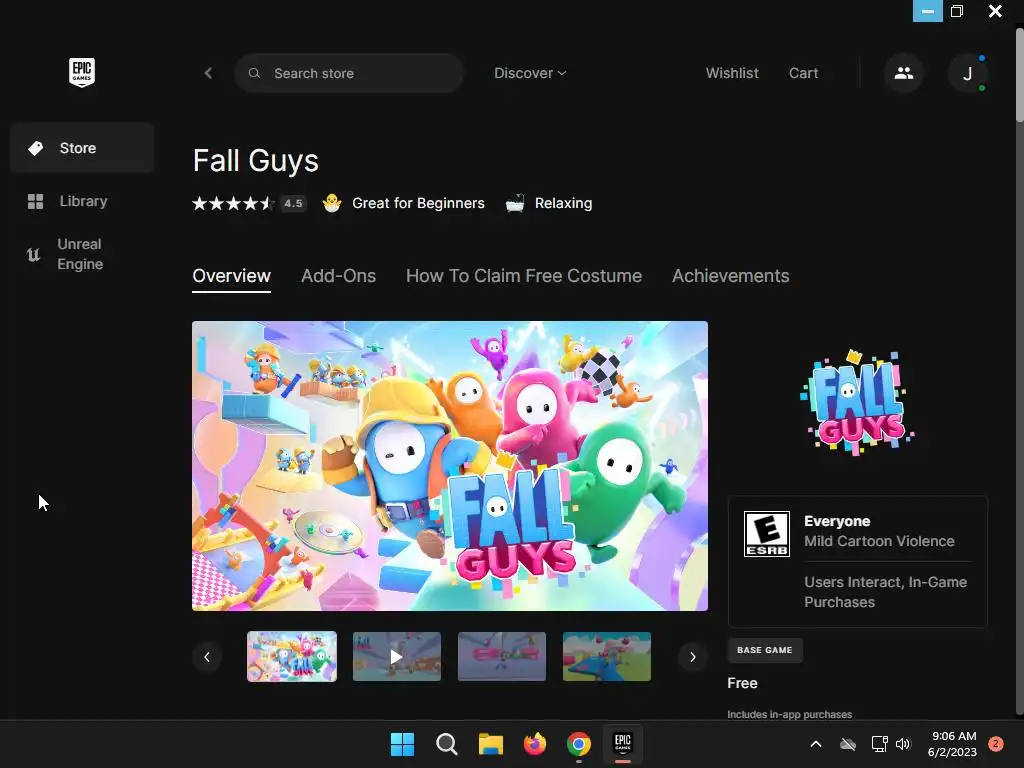Click the Fall Guys logo on right
The image size is (1024, 768).
point(857,402)
